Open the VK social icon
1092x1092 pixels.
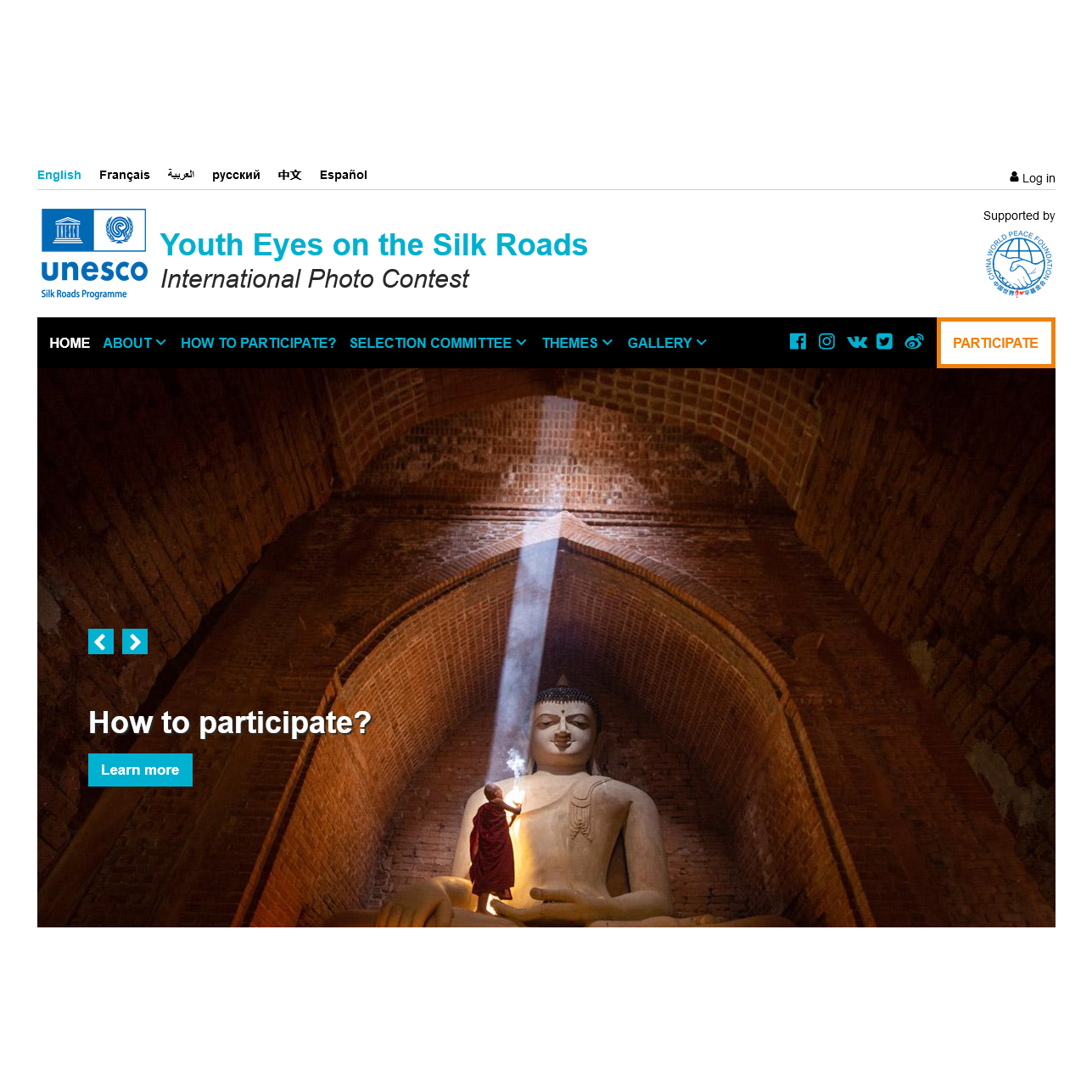click(857, 342)
